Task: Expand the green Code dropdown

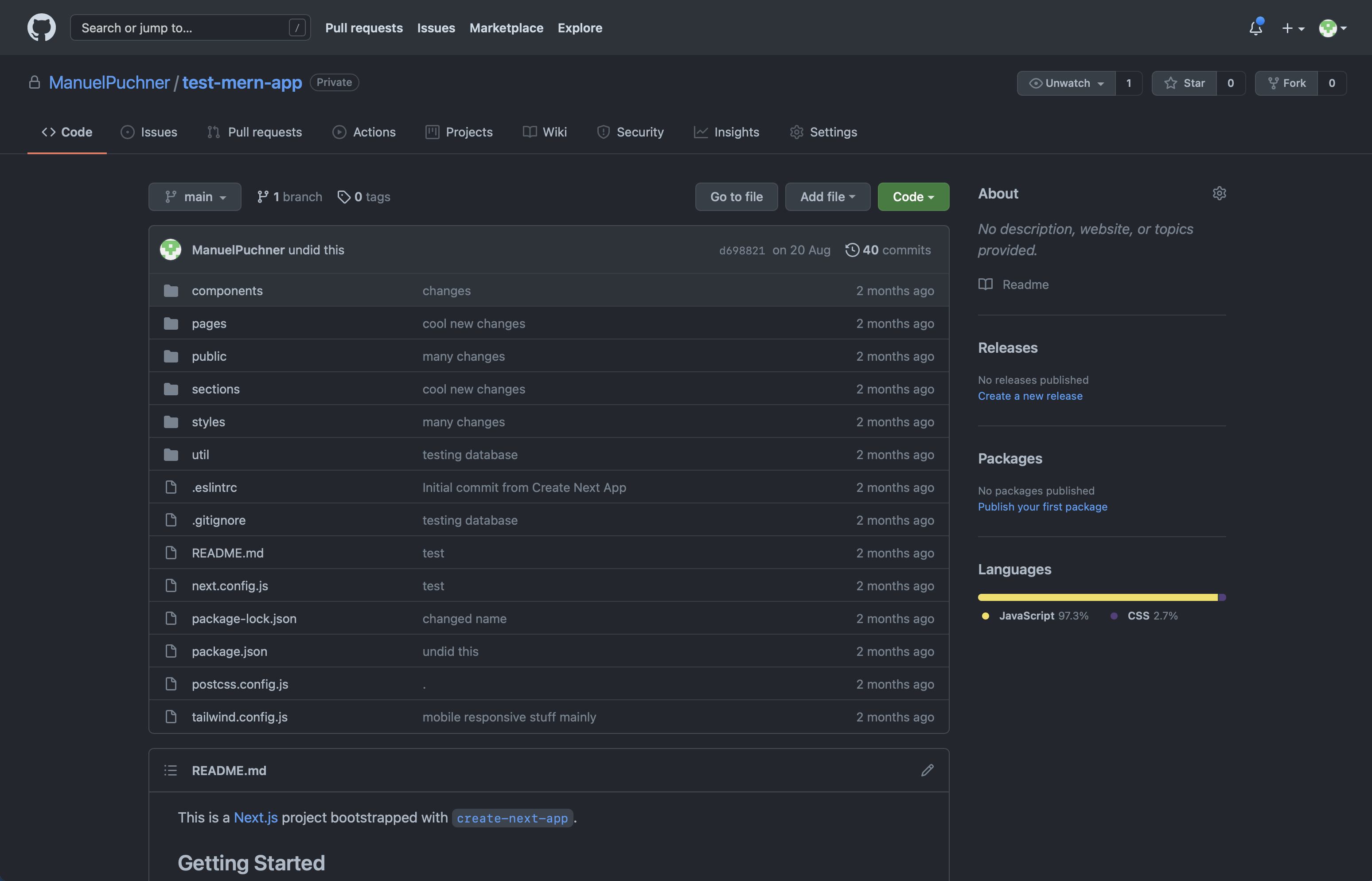Action: tap(913, 197)
